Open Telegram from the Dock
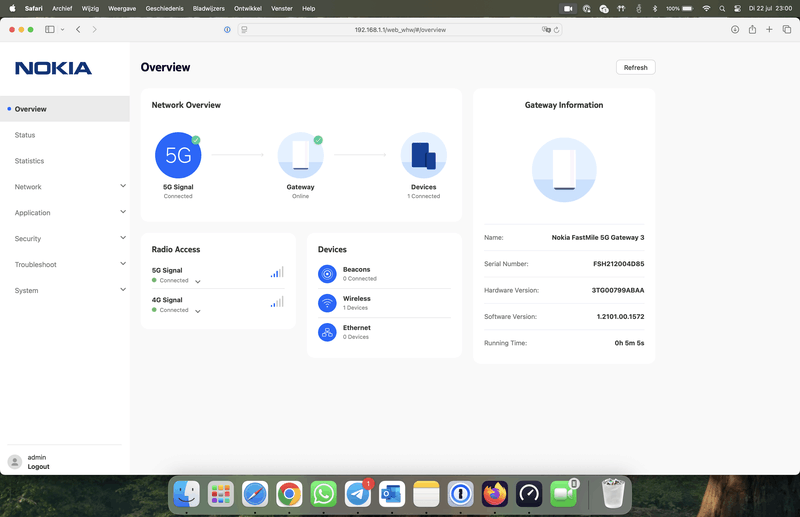800x517 pixels. [x=358, y=494]
